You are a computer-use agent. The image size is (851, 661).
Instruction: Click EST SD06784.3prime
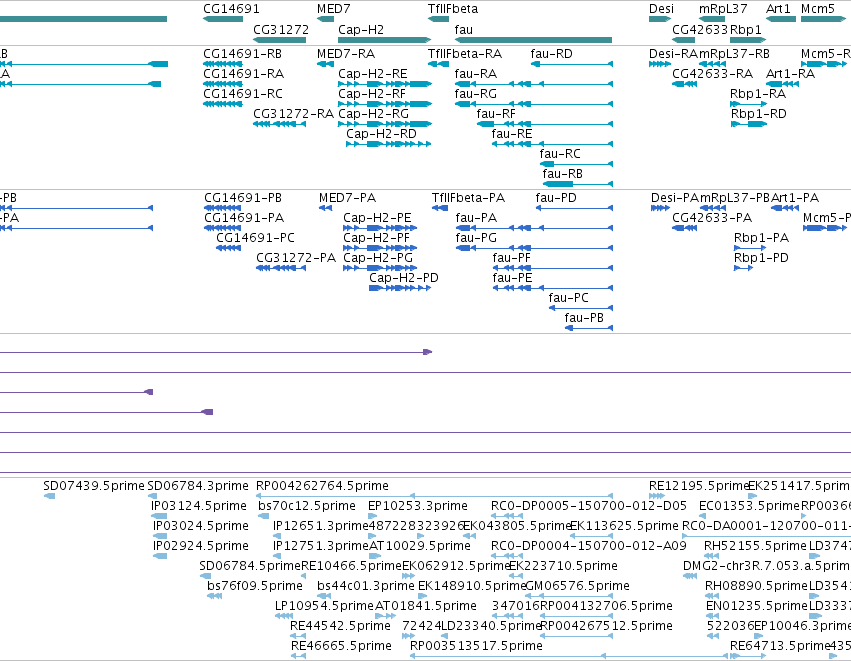[198, 486]
